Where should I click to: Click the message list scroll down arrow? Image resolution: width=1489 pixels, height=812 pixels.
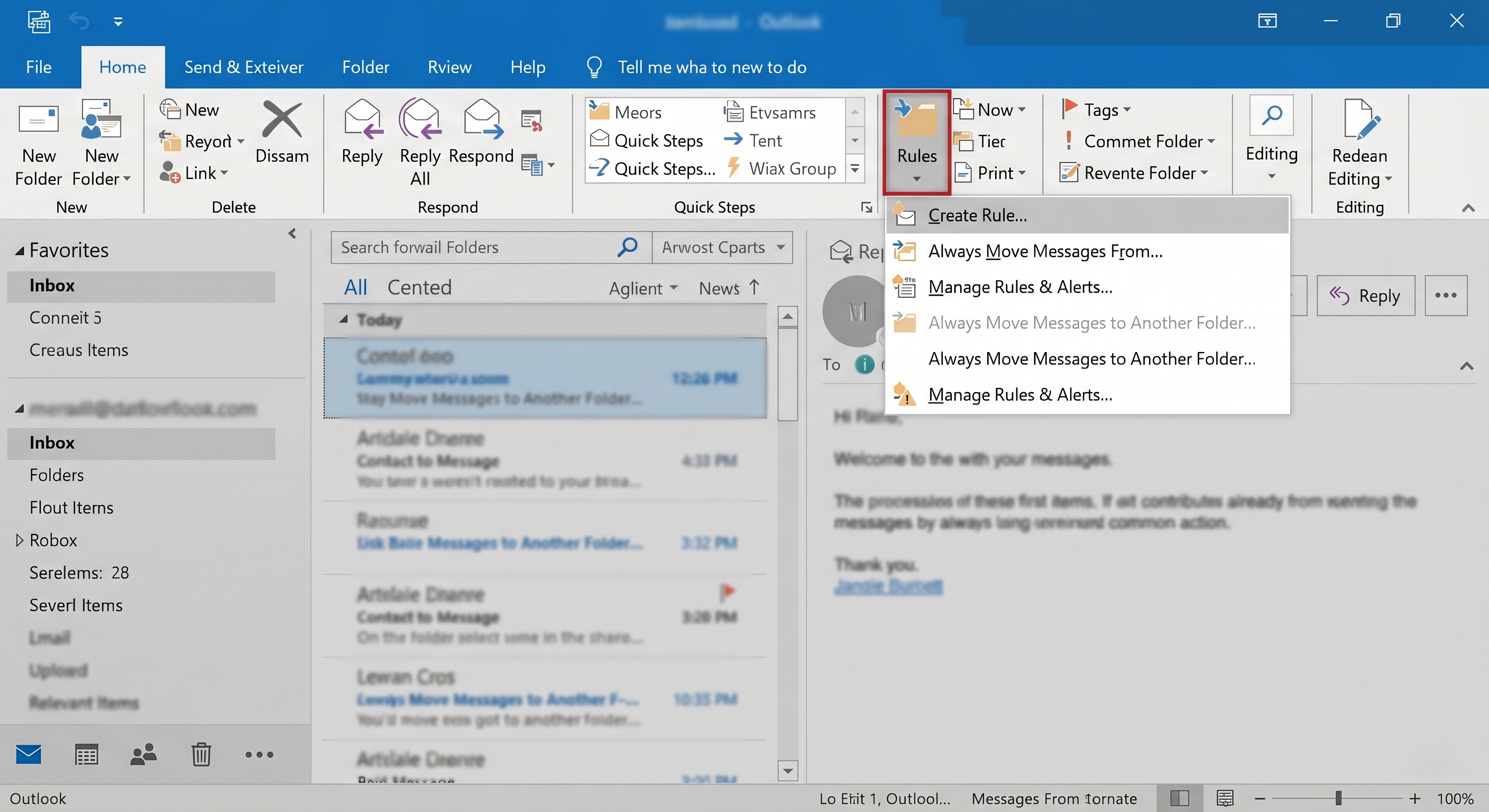coord(787,770)
